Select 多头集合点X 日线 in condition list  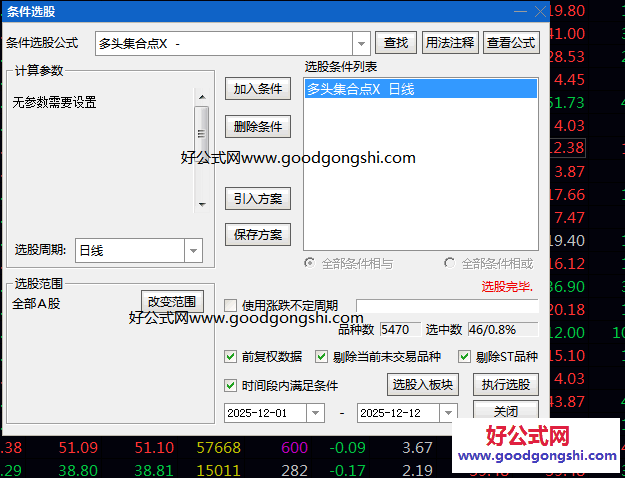coord(421,89)
